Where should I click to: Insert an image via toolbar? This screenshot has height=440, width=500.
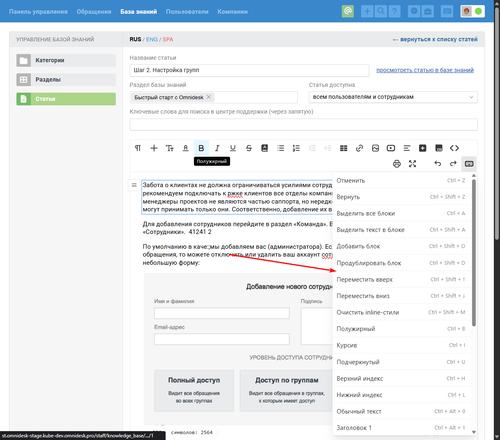375,148
